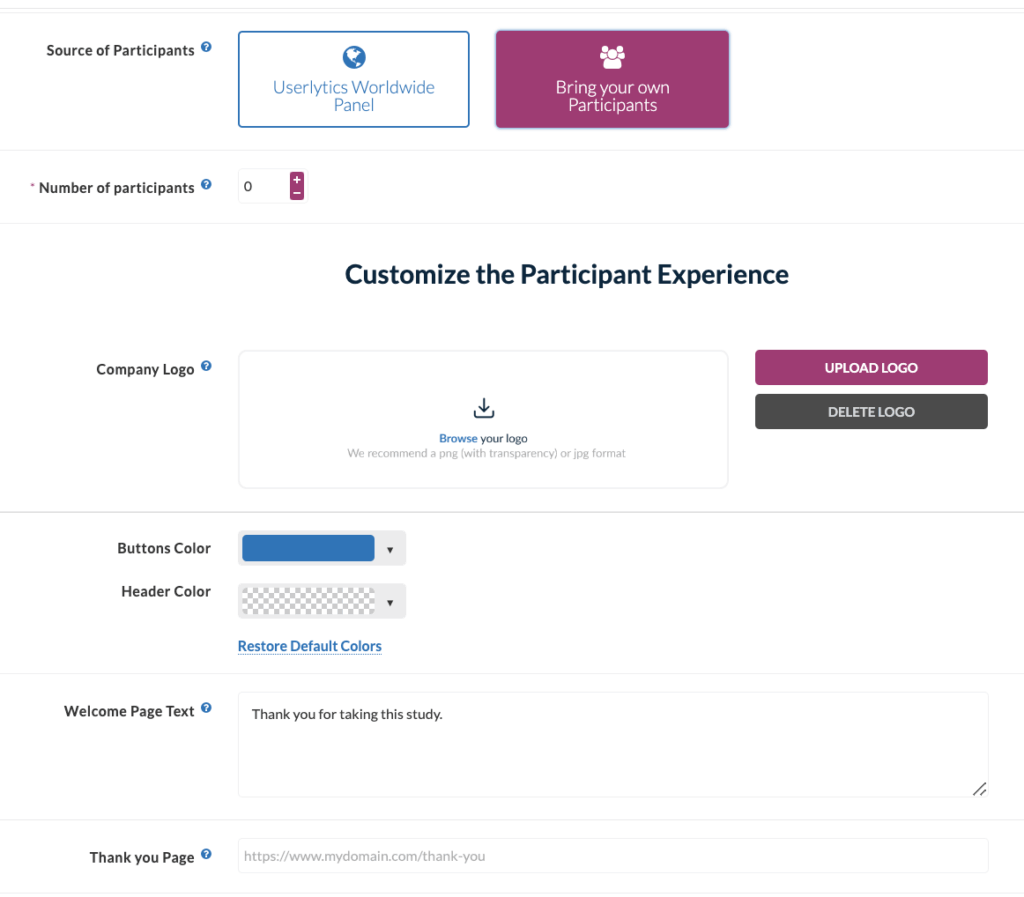The height and width of the screenshot is (897, 1024).
Task: Click the globe icon on Userlytics Worldwide Panel
Action: pos(353,57)
